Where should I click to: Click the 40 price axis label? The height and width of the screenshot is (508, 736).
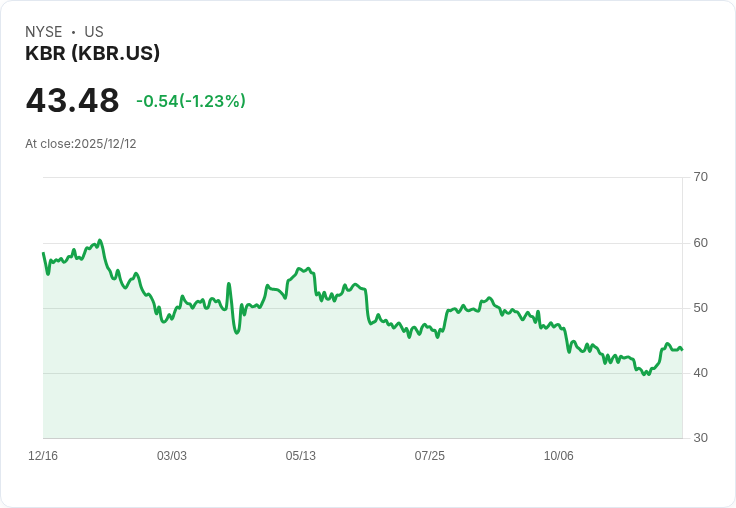(700, 373)
